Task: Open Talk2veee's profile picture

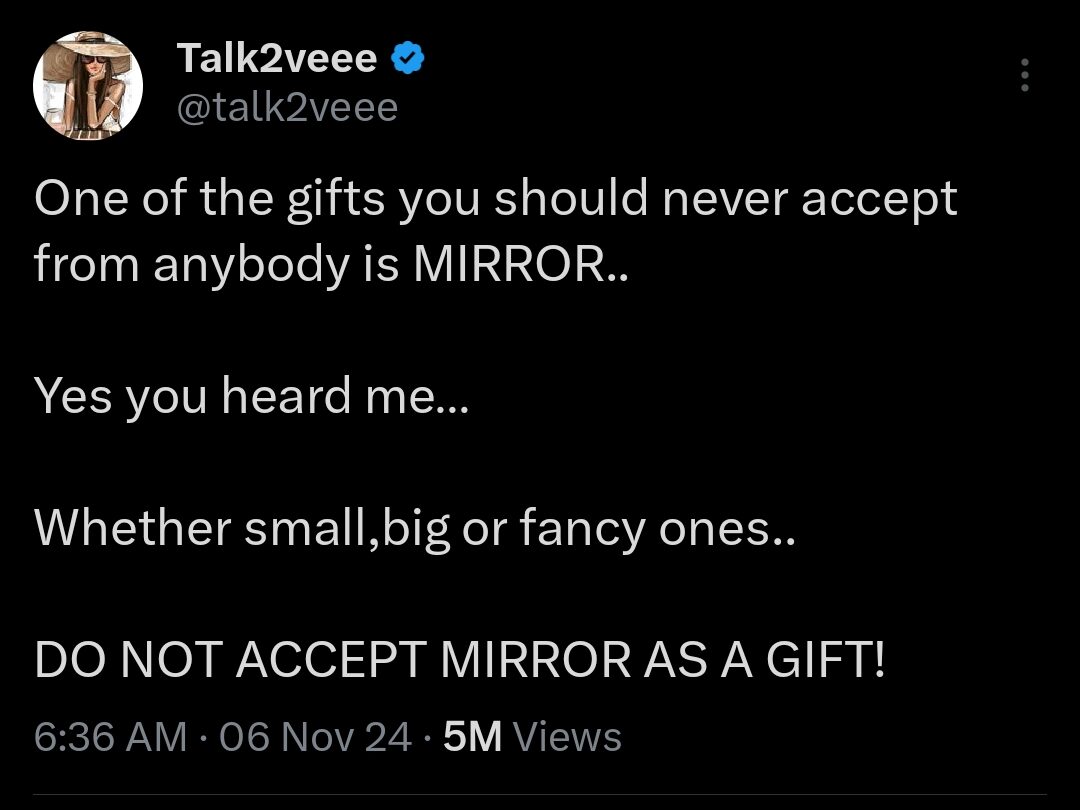Action: 88,85
